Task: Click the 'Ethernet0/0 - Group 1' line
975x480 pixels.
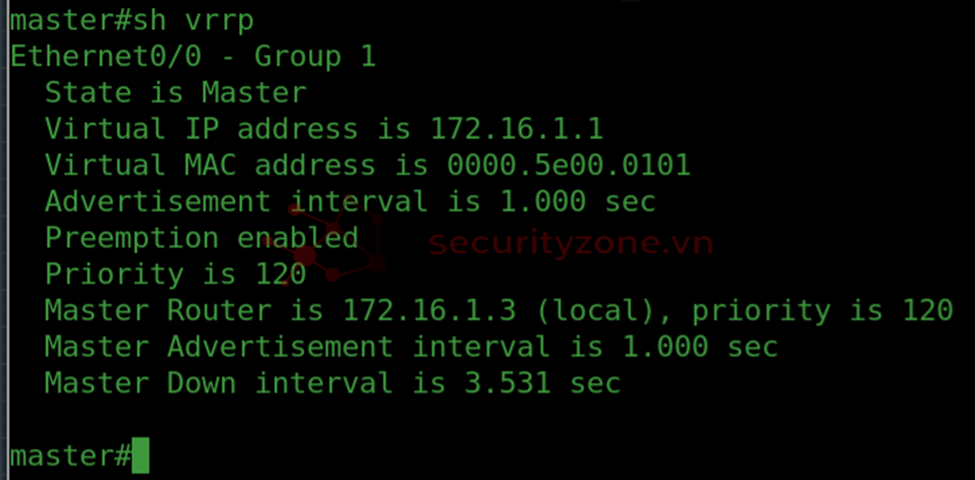Action: point(193,57)
